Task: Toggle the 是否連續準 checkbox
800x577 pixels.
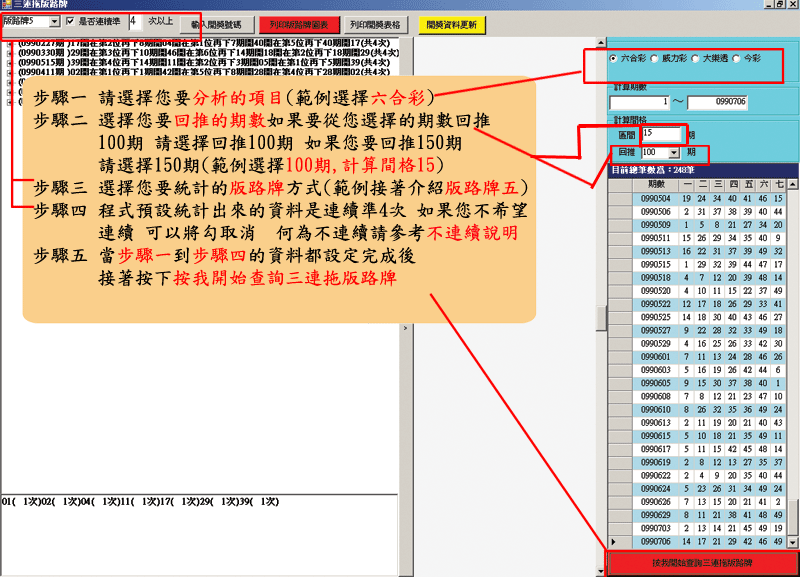Action: coord(69,21)
